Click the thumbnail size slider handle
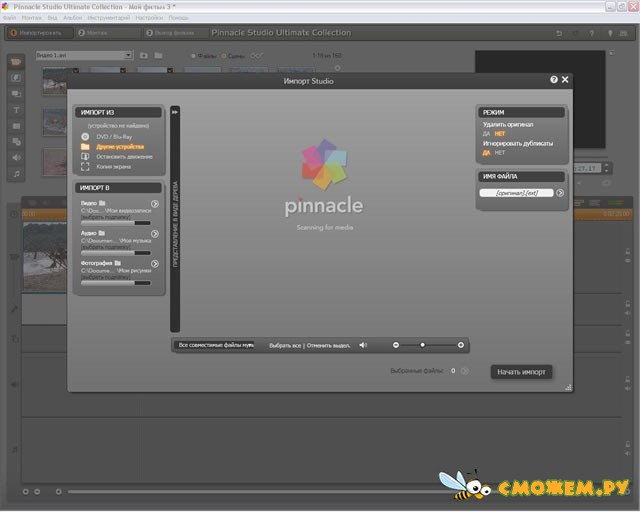The height and width of the screenshot is (512, 640). tap(422, 345)
